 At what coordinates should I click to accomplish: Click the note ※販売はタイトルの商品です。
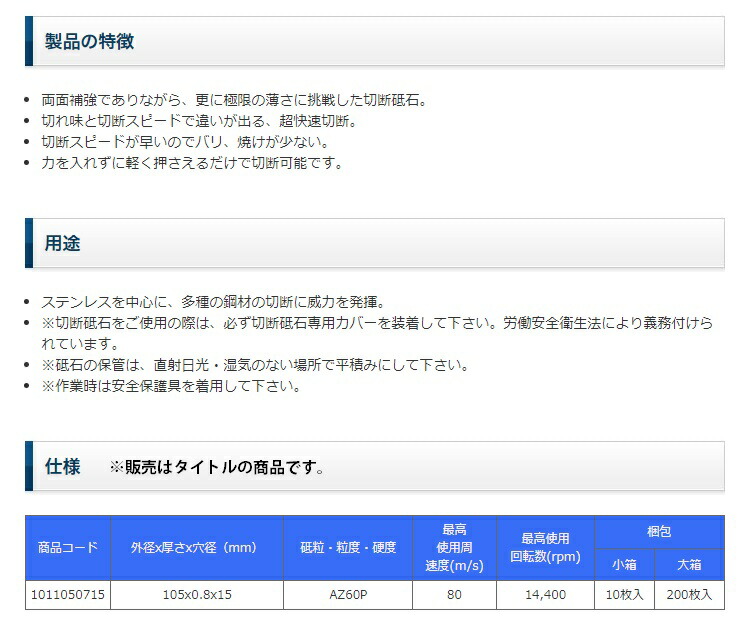(216, 468)
